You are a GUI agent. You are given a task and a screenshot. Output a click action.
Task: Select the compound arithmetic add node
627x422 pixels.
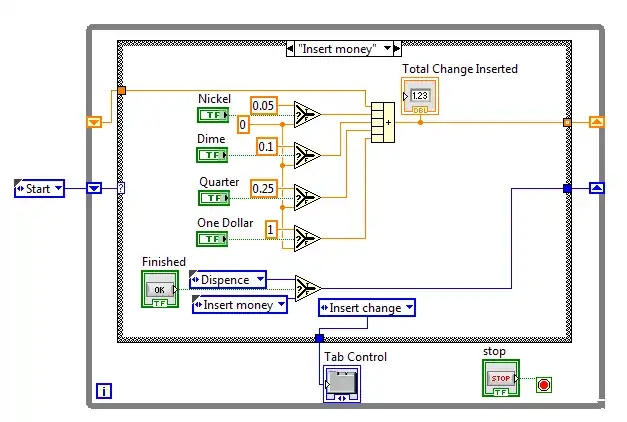point(382,123)
